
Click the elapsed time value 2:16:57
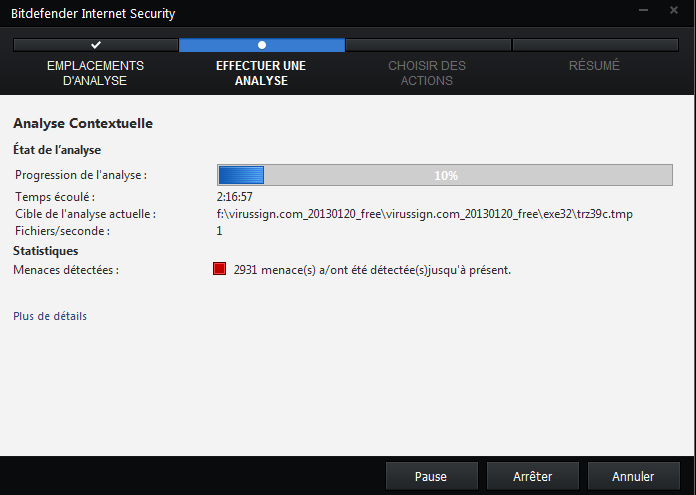(234, 197)
